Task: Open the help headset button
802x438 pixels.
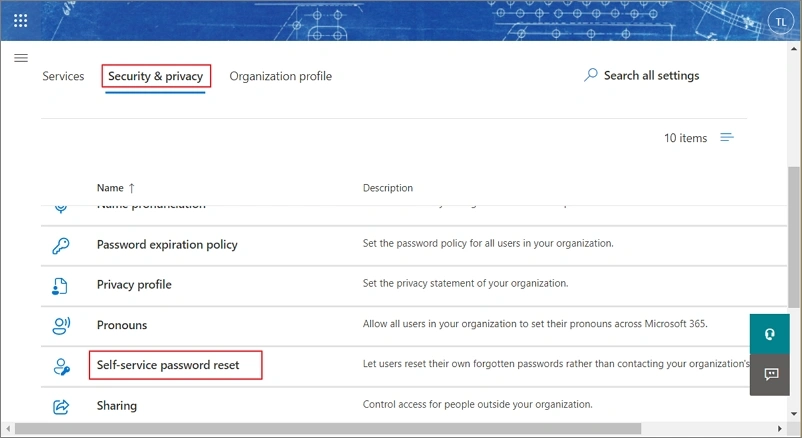Action: tap(770, 334)
